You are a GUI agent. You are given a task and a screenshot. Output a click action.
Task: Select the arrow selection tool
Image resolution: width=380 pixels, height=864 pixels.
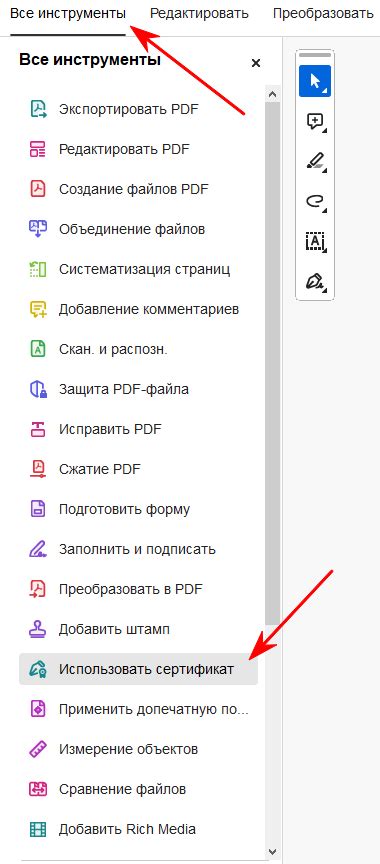[x=315, y=81]
